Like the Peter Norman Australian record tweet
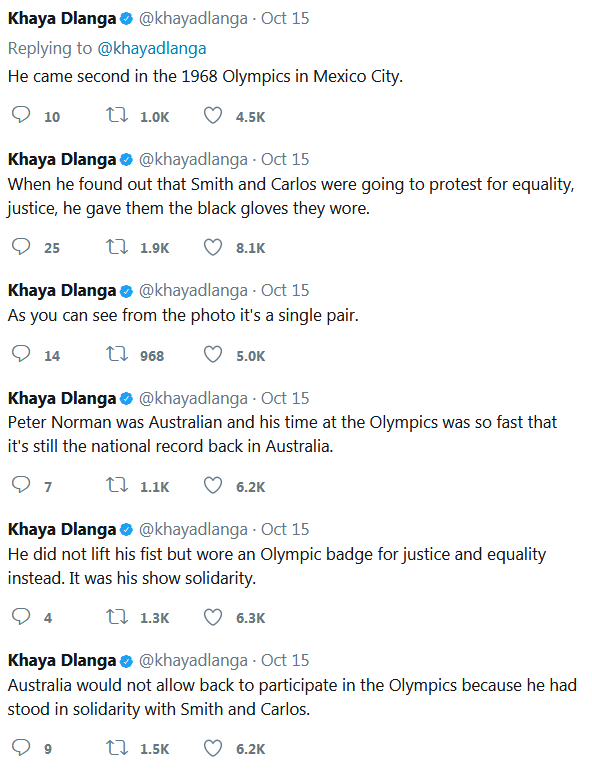The image size is (592, 770). (x=213, y=486)
